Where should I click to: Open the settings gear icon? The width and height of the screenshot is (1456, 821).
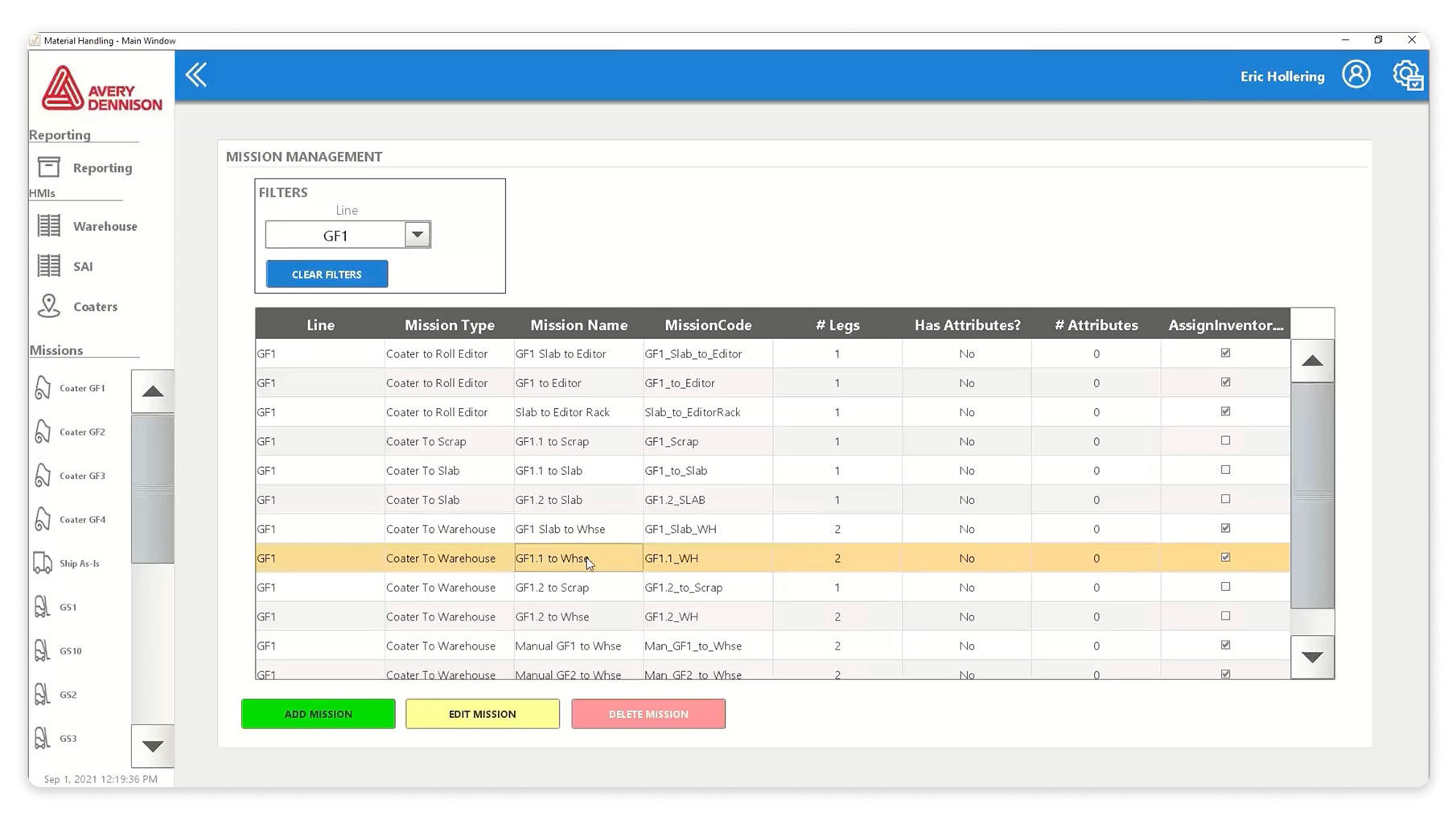click(1407, 76)
